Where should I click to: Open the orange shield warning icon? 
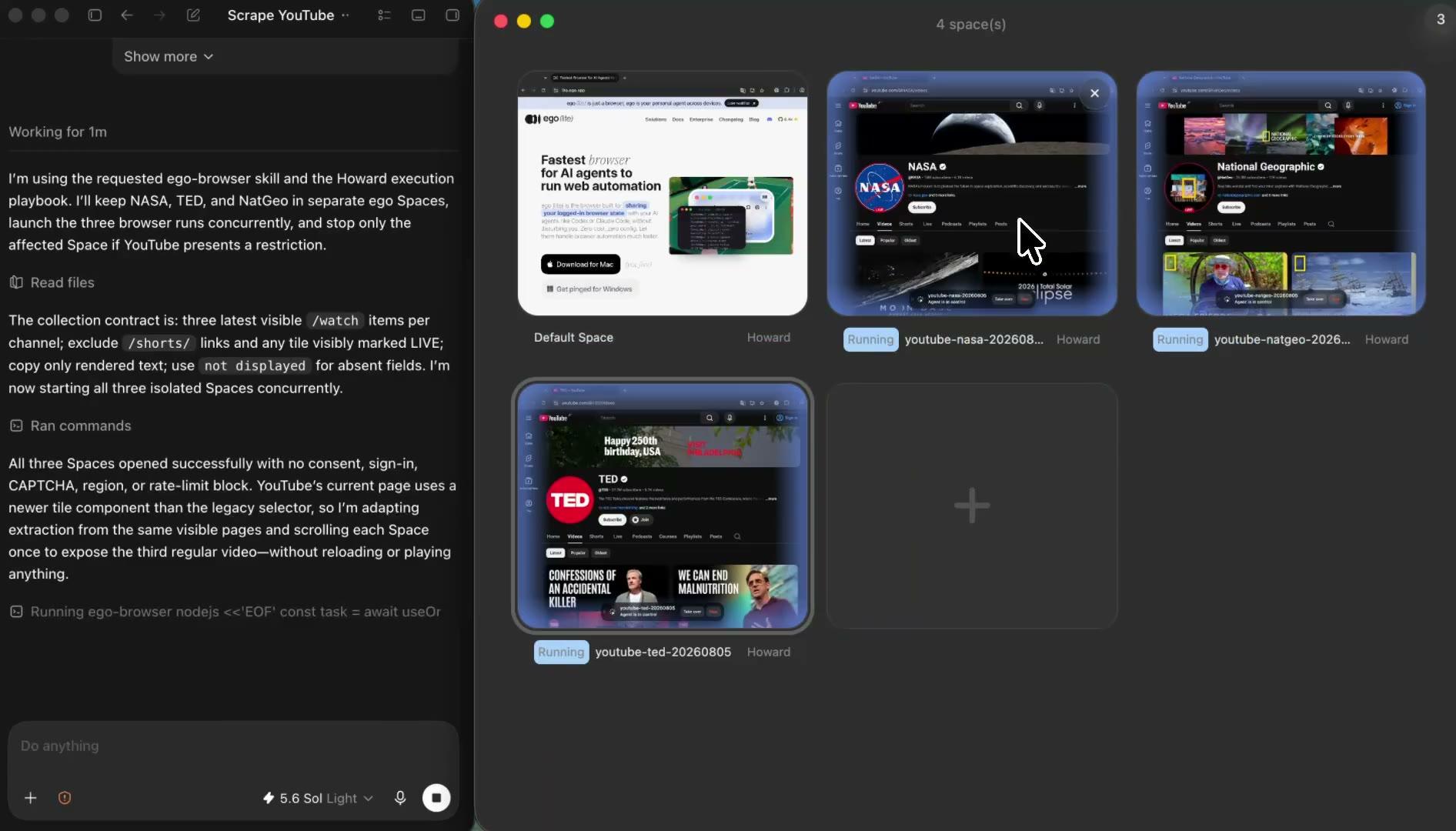pos(65,798)
